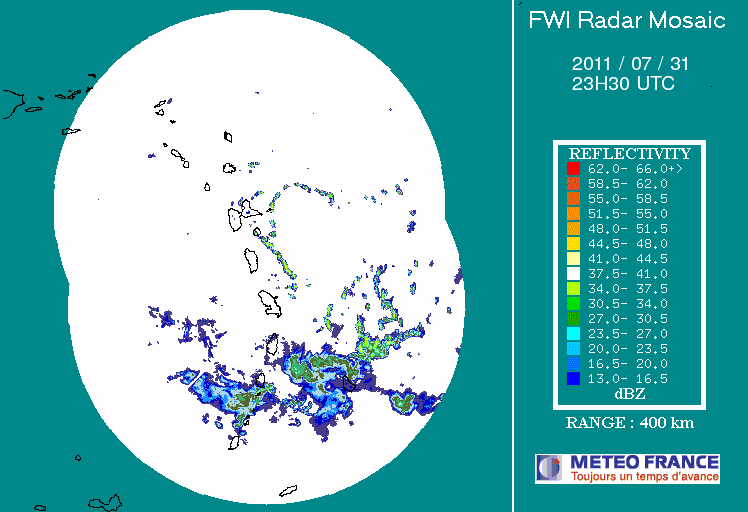Image resolution: width=748 pixels, height=512 pixels.
Task: Click the white 37.5-41.0 legend swatch
Action: (573, 273)
